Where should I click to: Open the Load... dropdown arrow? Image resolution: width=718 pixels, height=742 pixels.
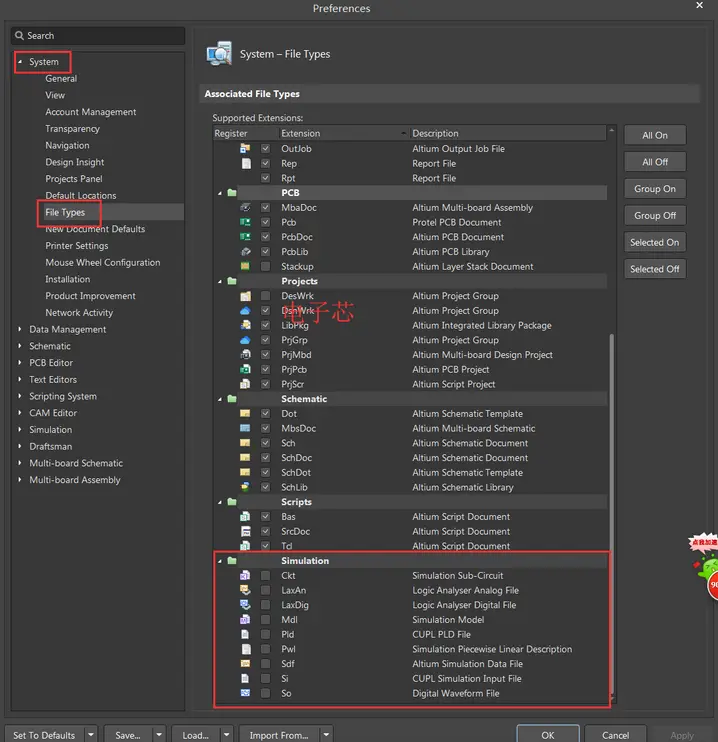pos(227,734)
